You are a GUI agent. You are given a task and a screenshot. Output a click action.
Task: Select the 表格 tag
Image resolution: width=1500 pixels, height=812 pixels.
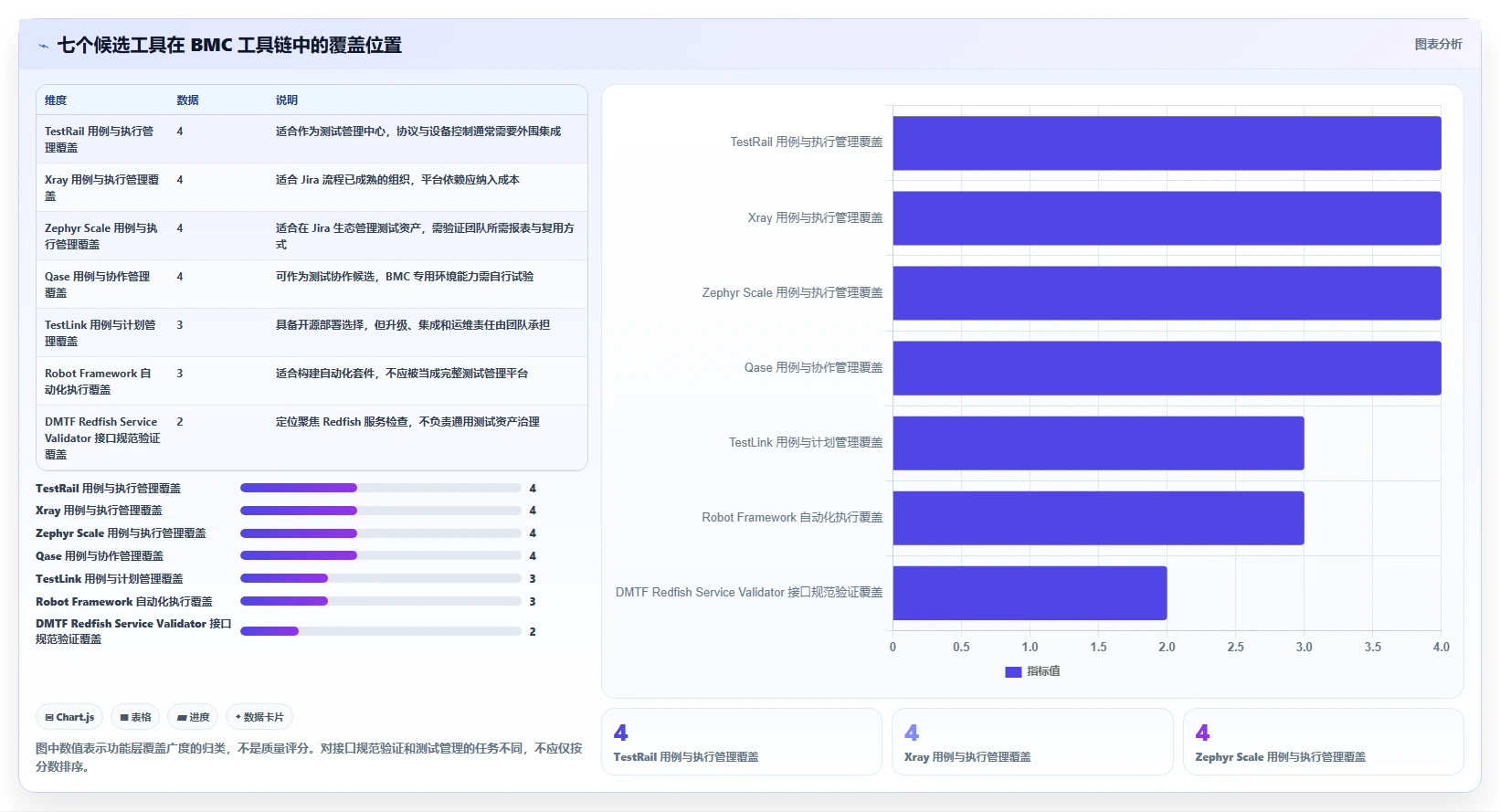135,717
